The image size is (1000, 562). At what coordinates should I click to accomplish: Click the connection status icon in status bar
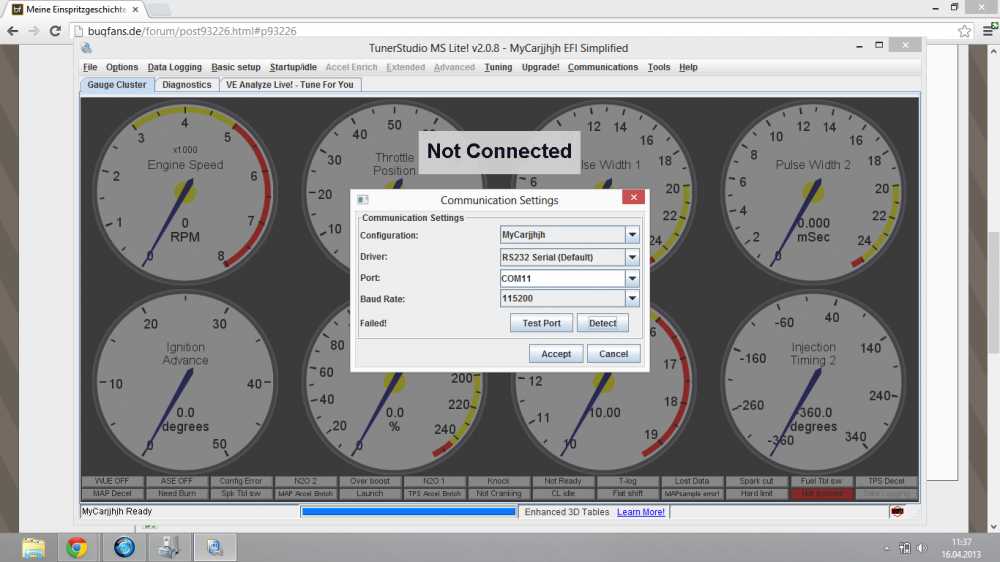tap(897, 512)
